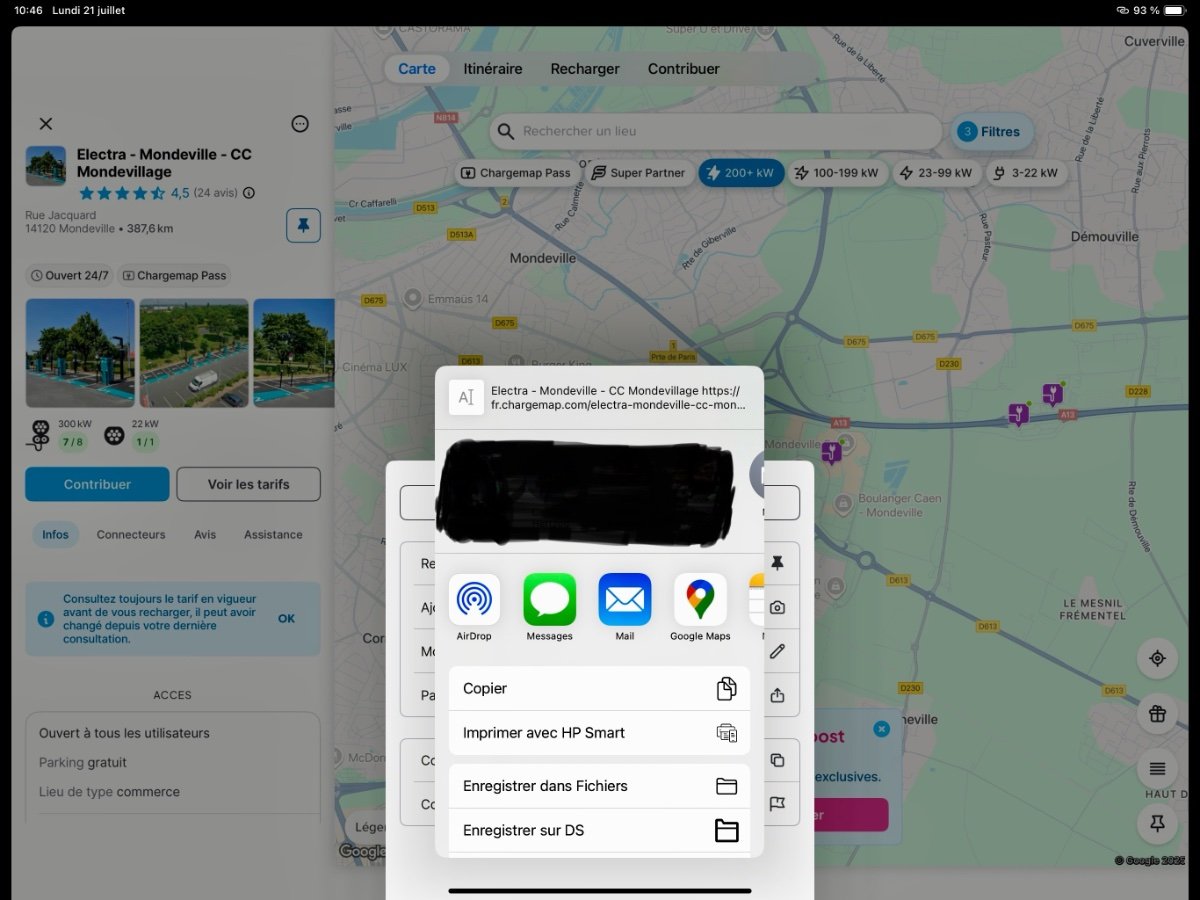Tap the copy icon in the background menu
The image size is (1200, 900).
coord(777,760)
